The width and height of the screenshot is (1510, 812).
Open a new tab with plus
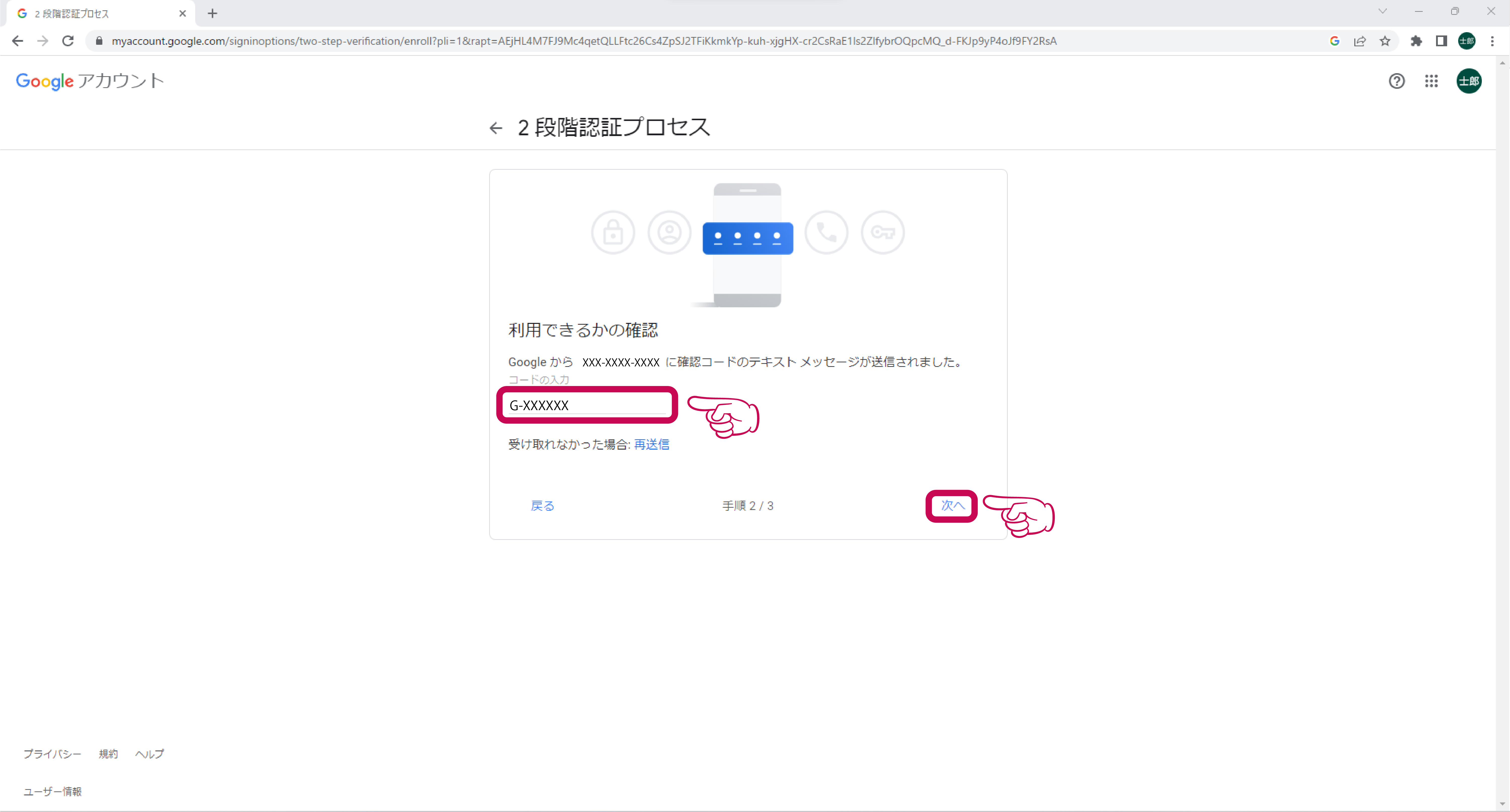[213, 14]
